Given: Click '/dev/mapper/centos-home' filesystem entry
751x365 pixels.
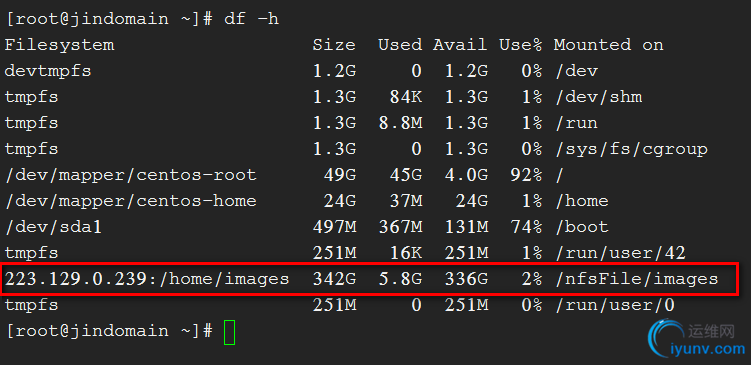Looking at the screenshot, I should tap(131, 201).
